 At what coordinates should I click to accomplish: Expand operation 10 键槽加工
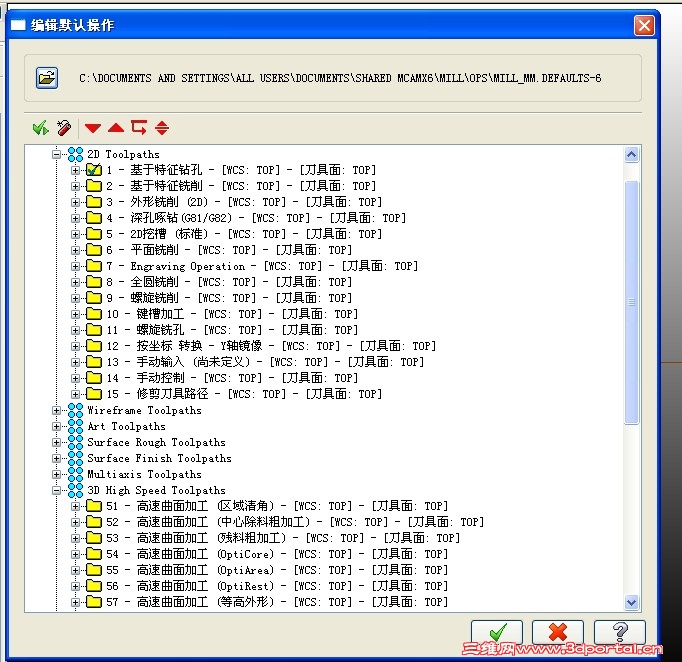(75, 314)
